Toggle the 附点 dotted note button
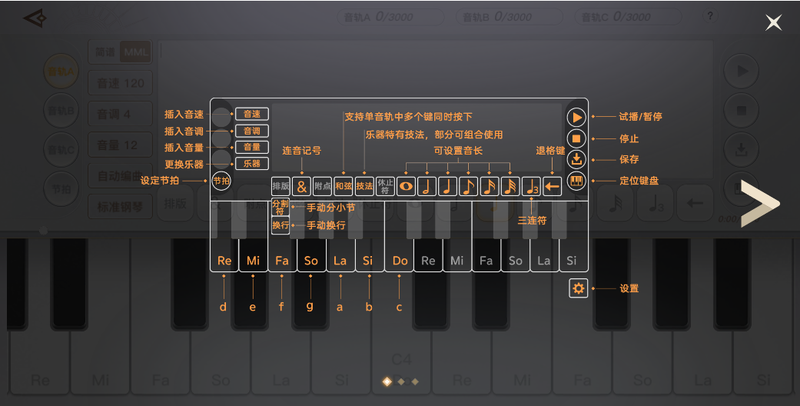 pos(322,185)
